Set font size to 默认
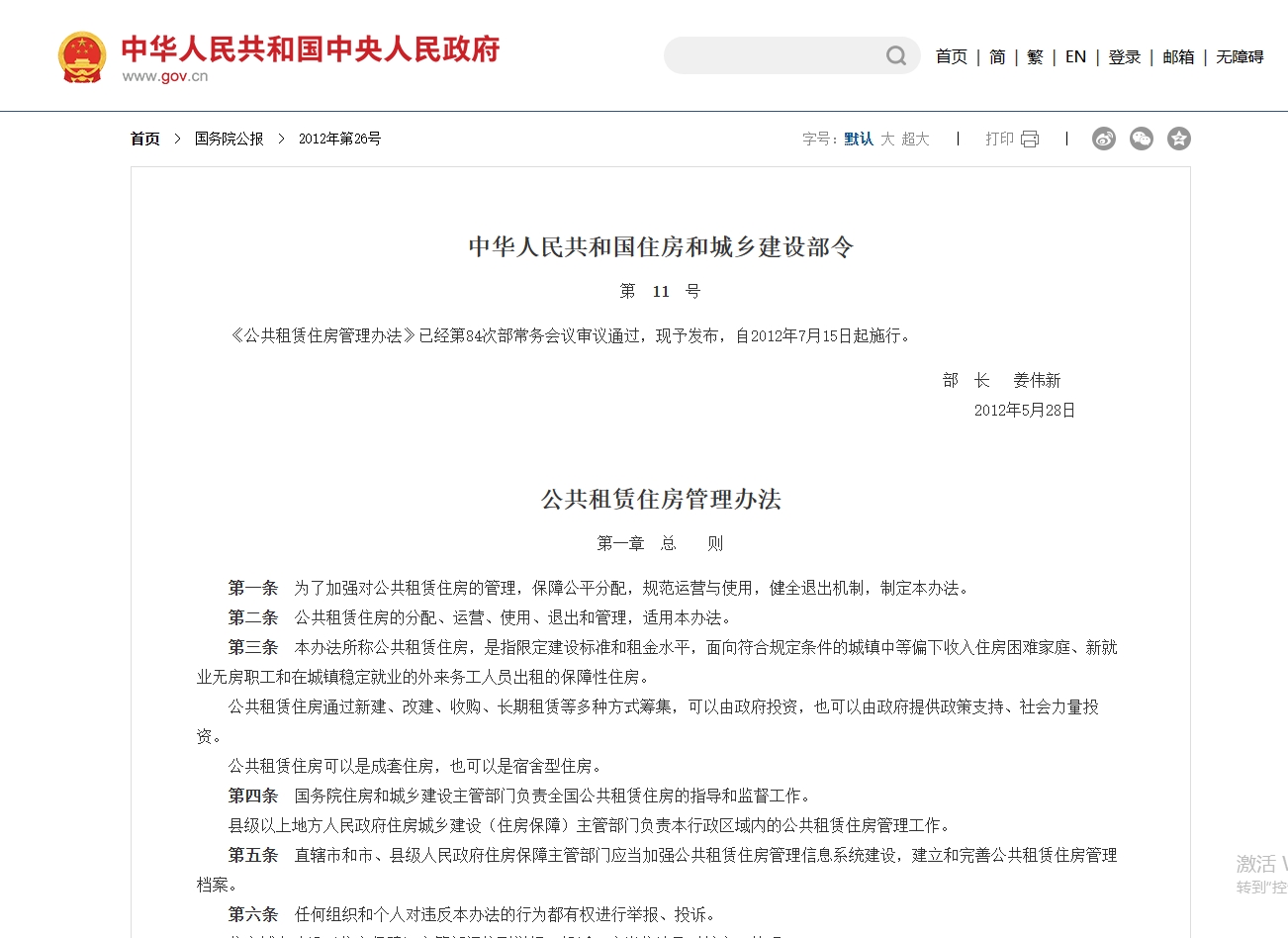 tap(859, 140)
